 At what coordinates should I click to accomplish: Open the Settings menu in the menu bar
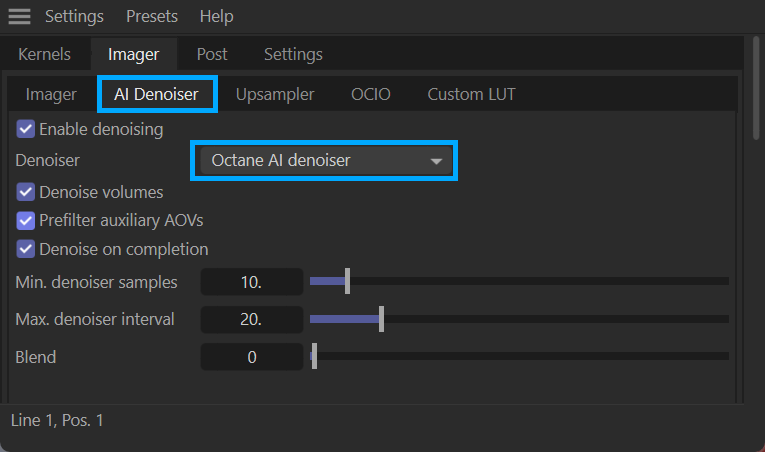74,17
